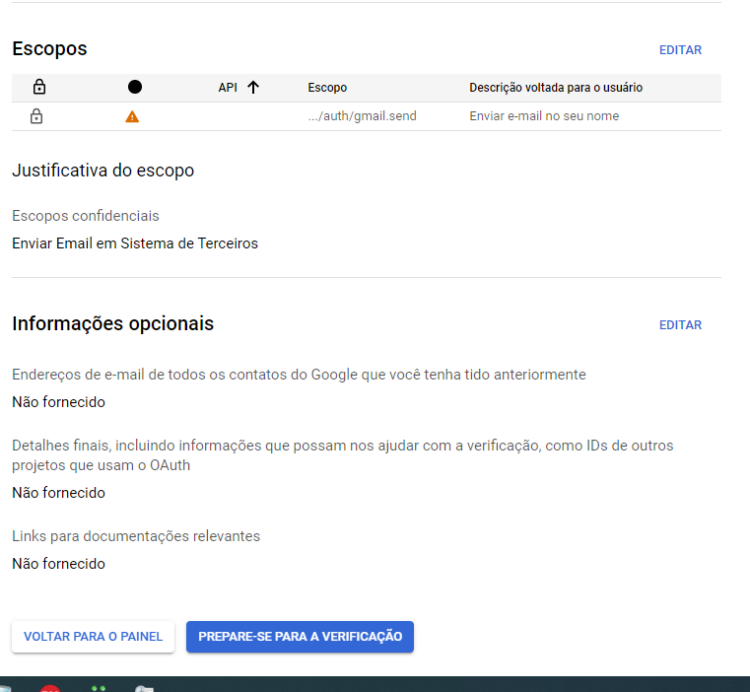Click the lock icon in the scopes table header
Image resolution: width=750 pixels, height=692 pixels.
tap(39, 87)
